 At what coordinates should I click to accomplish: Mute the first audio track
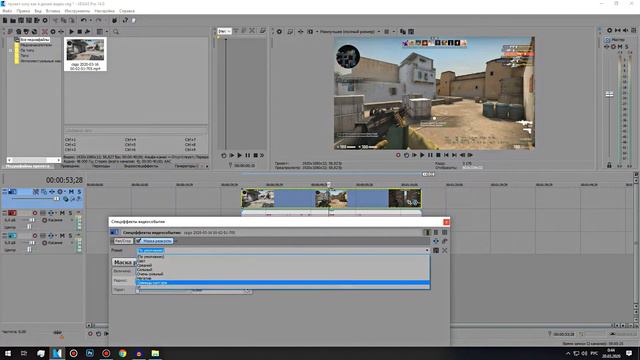click(62, 213)
